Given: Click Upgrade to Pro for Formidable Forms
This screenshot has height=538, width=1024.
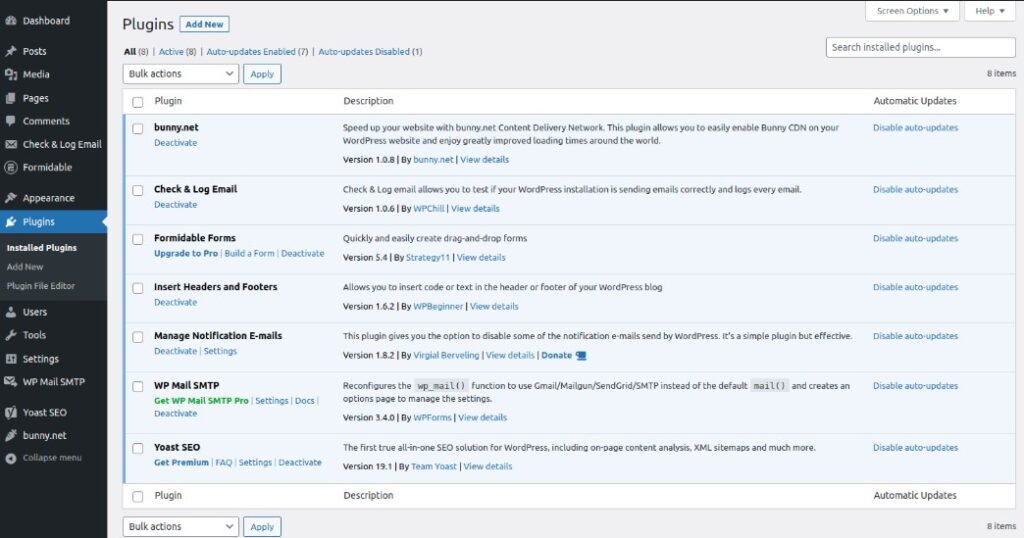Looking at the screenshot, I should tap(186, 253).
